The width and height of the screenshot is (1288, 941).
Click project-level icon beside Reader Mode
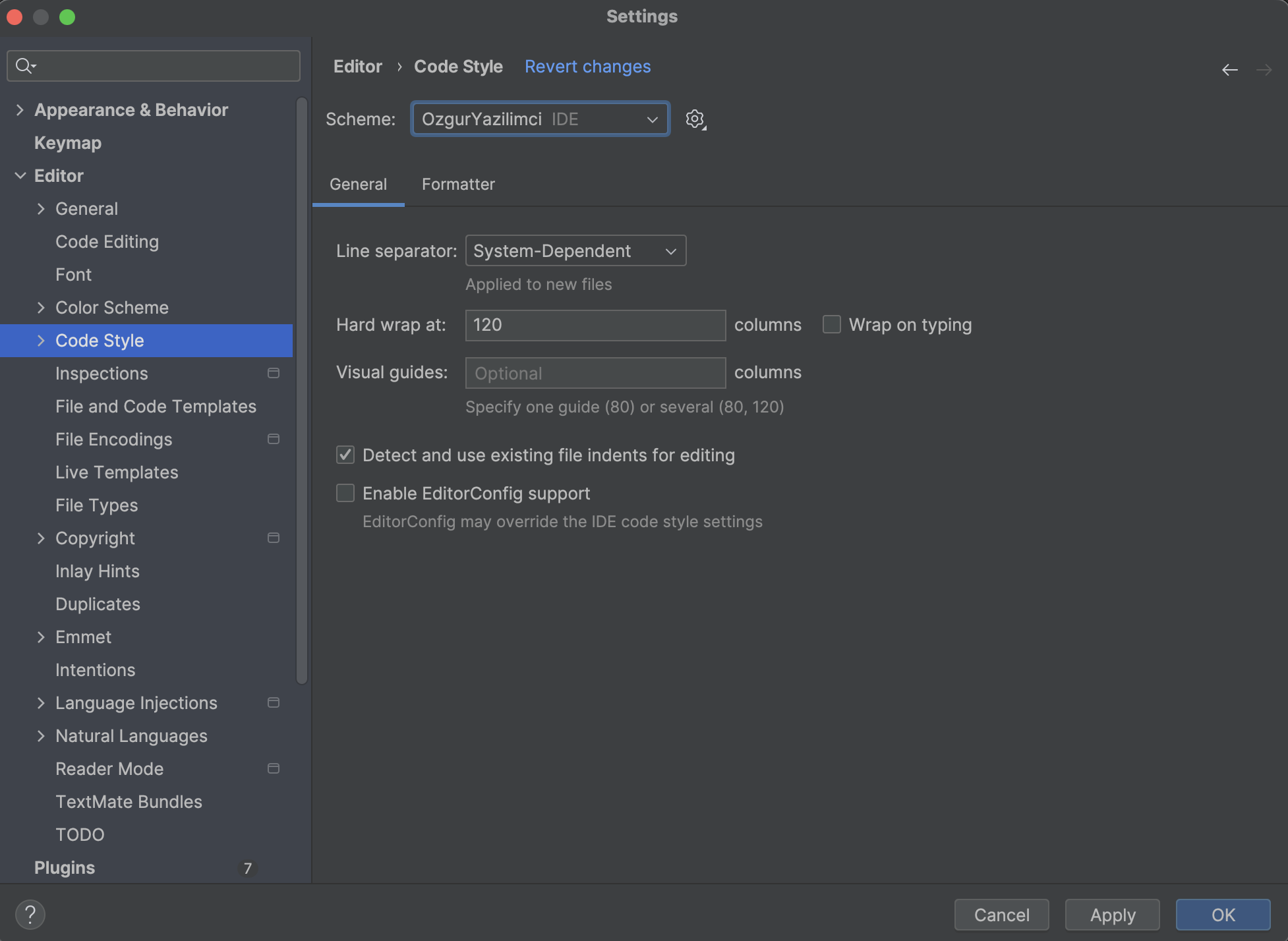click(274, 768)
